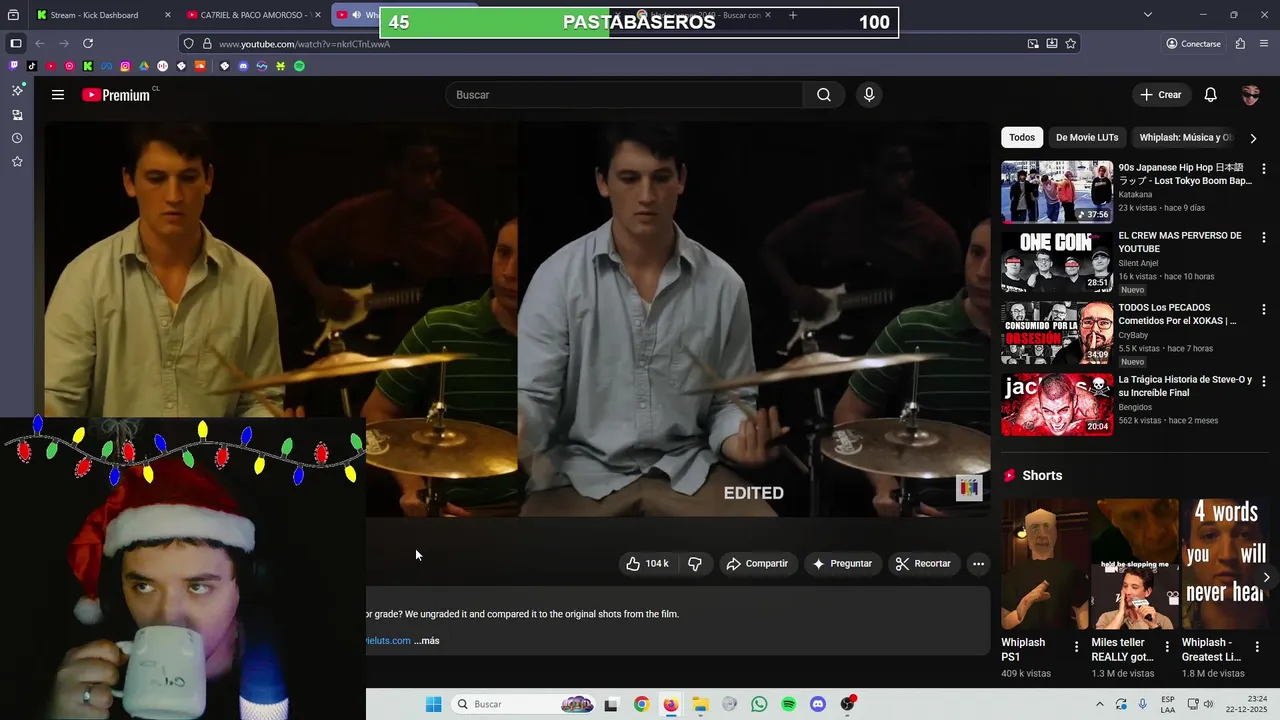Open WhatsApp from the taskbar

(759, 705)
